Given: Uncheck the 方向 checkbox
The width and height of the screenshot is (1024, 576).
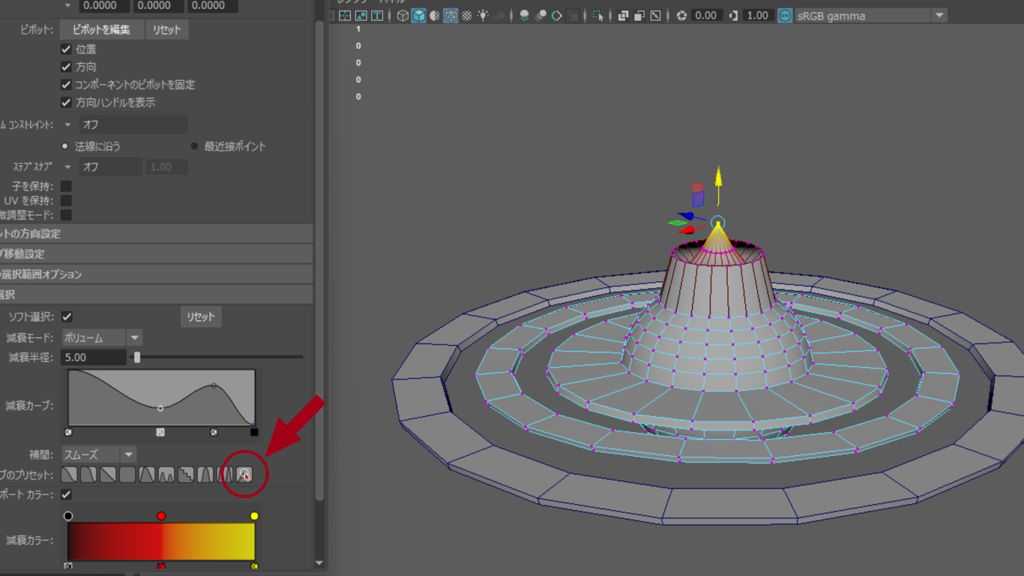Looking at the screenshot, I should (x=66, y=67).
